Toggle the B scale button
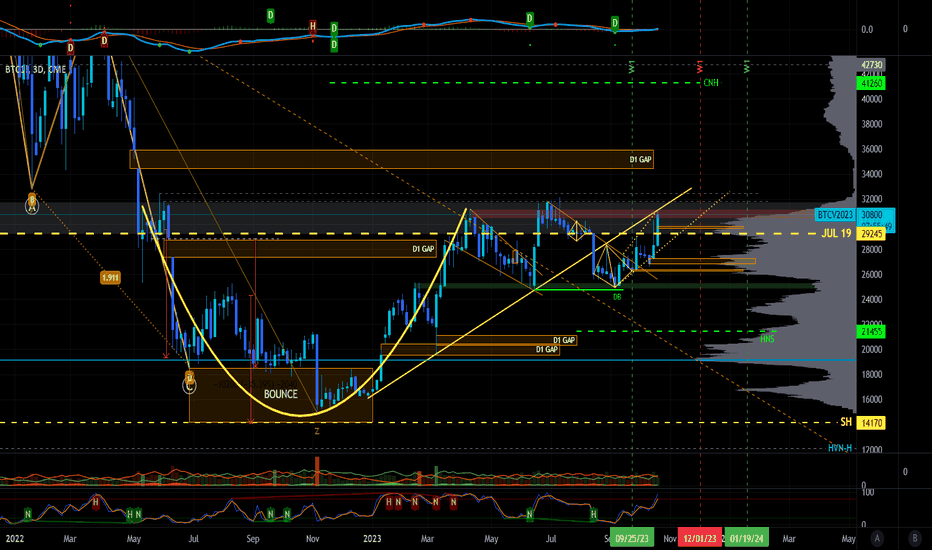The height and width of the screenshot is (550, 932). 915,539
